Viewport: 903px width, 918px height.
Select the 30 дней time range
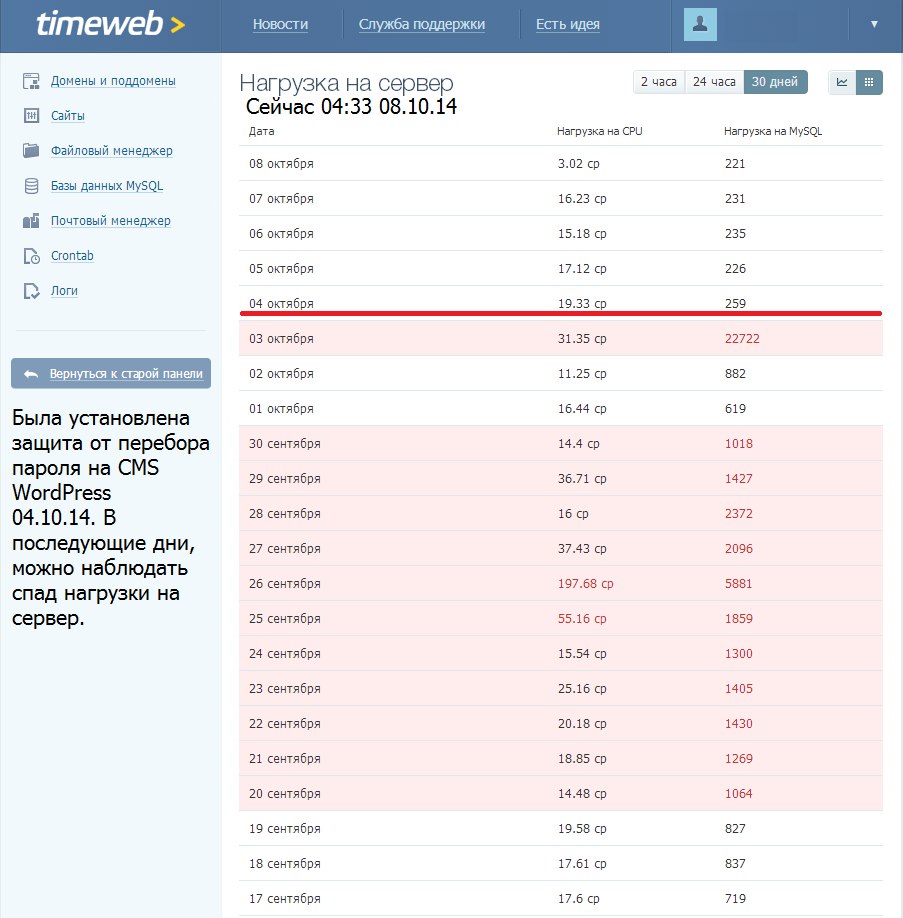click(x=775, y=82)
